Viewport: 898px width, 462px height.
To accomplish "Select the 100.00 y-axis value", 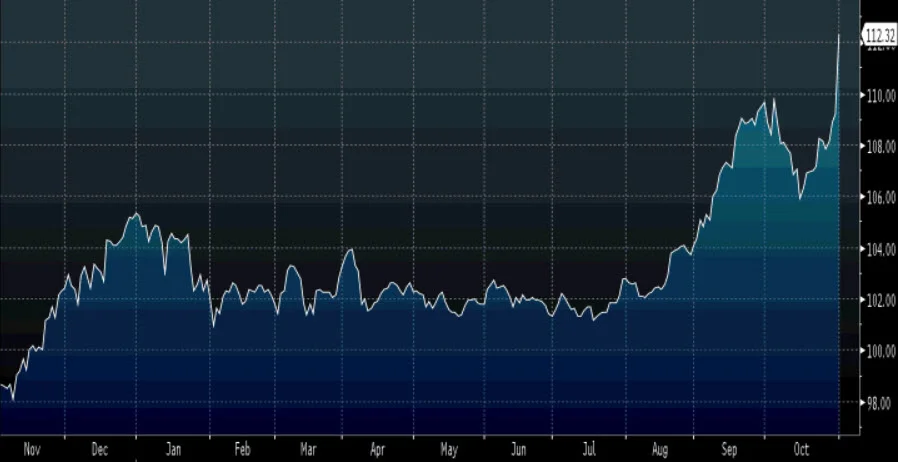I will click(x=881, y=351).
